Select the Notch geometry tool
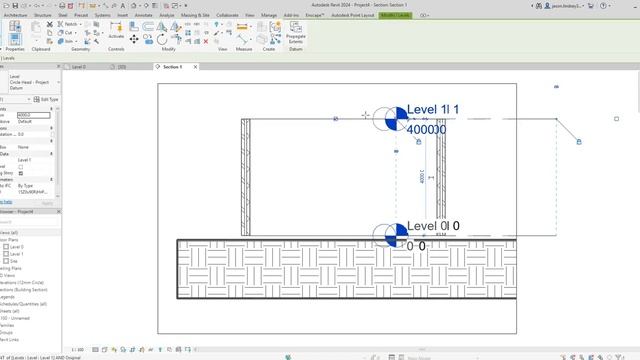Image resolution: width=640 pixels, height=360 pixels. tap(69, 24)
